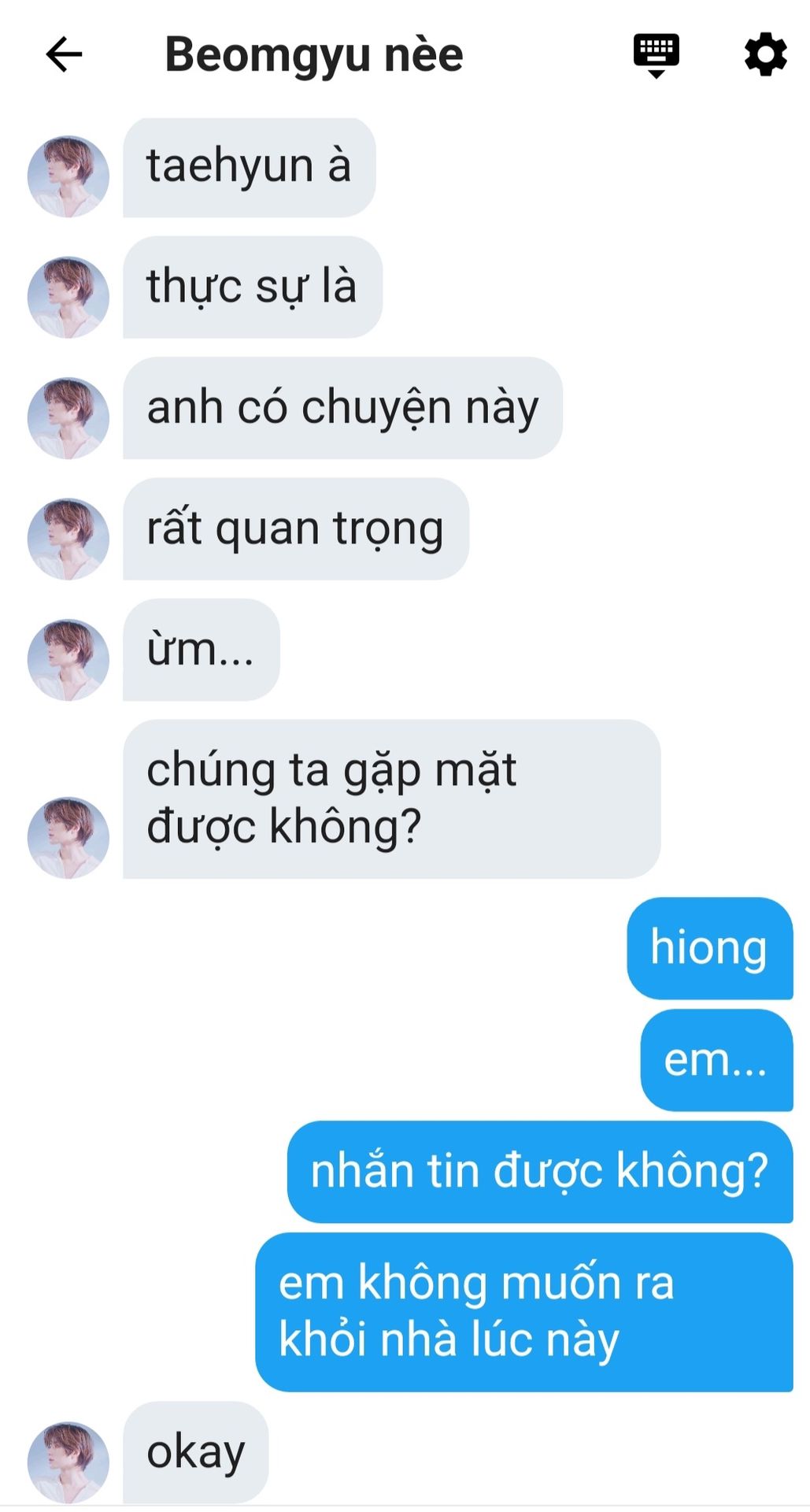Select the blue 'em...' message bubble
Screen dimensions: 810x1512
(716, 1060)
